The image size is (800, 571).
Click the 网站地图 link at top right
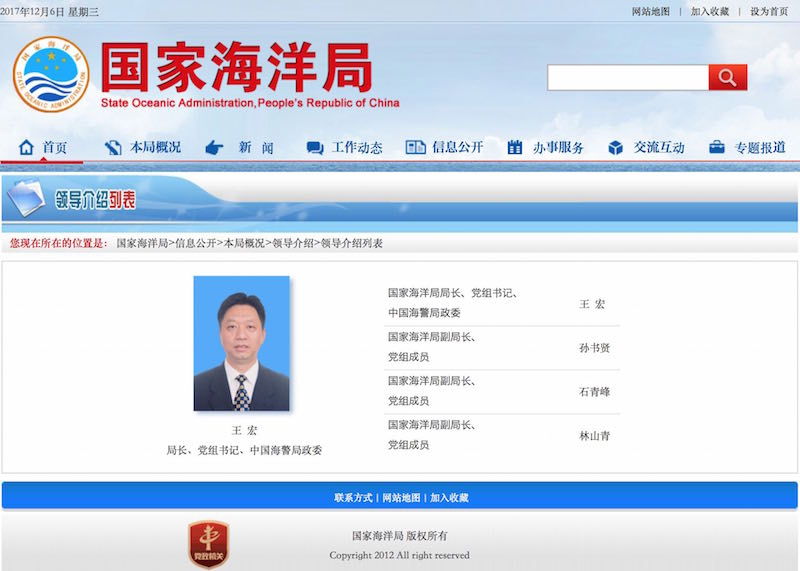651,11
